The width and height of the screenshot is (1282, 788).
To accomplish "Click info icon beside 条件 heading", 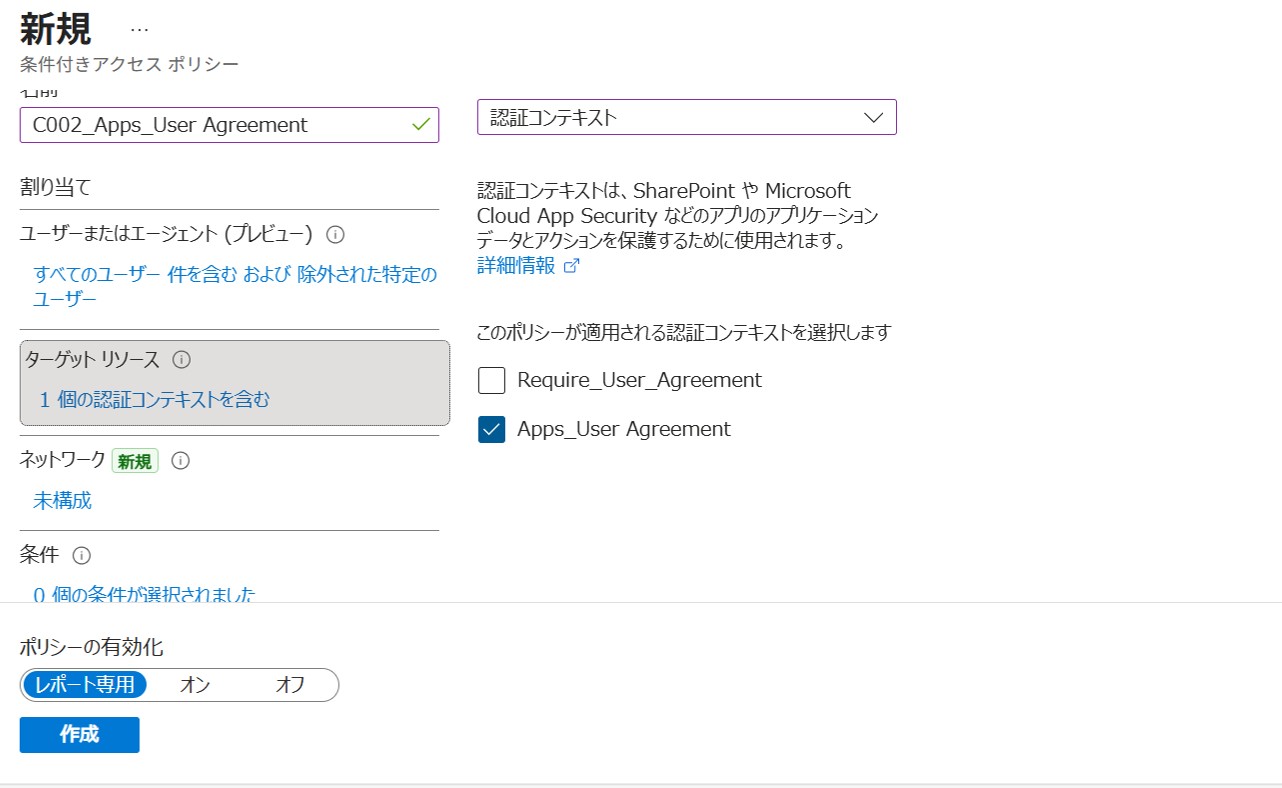I will (x=82, y=555).
